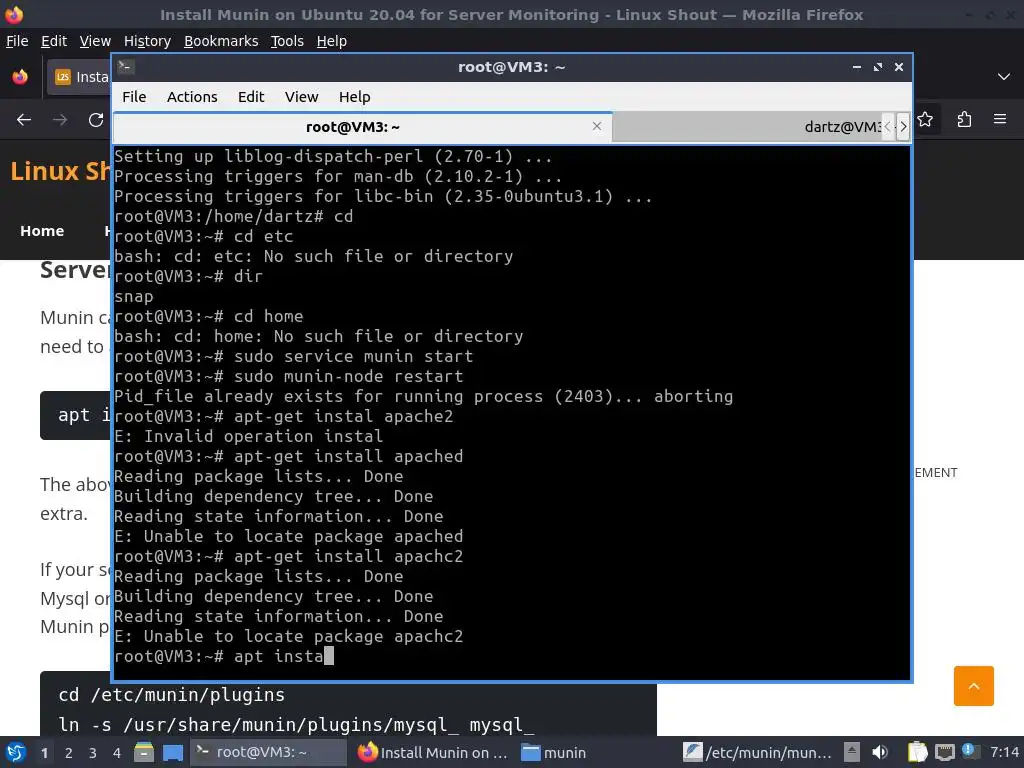Open the terminal View menu

pyautogui.click(x=301, y=97)
